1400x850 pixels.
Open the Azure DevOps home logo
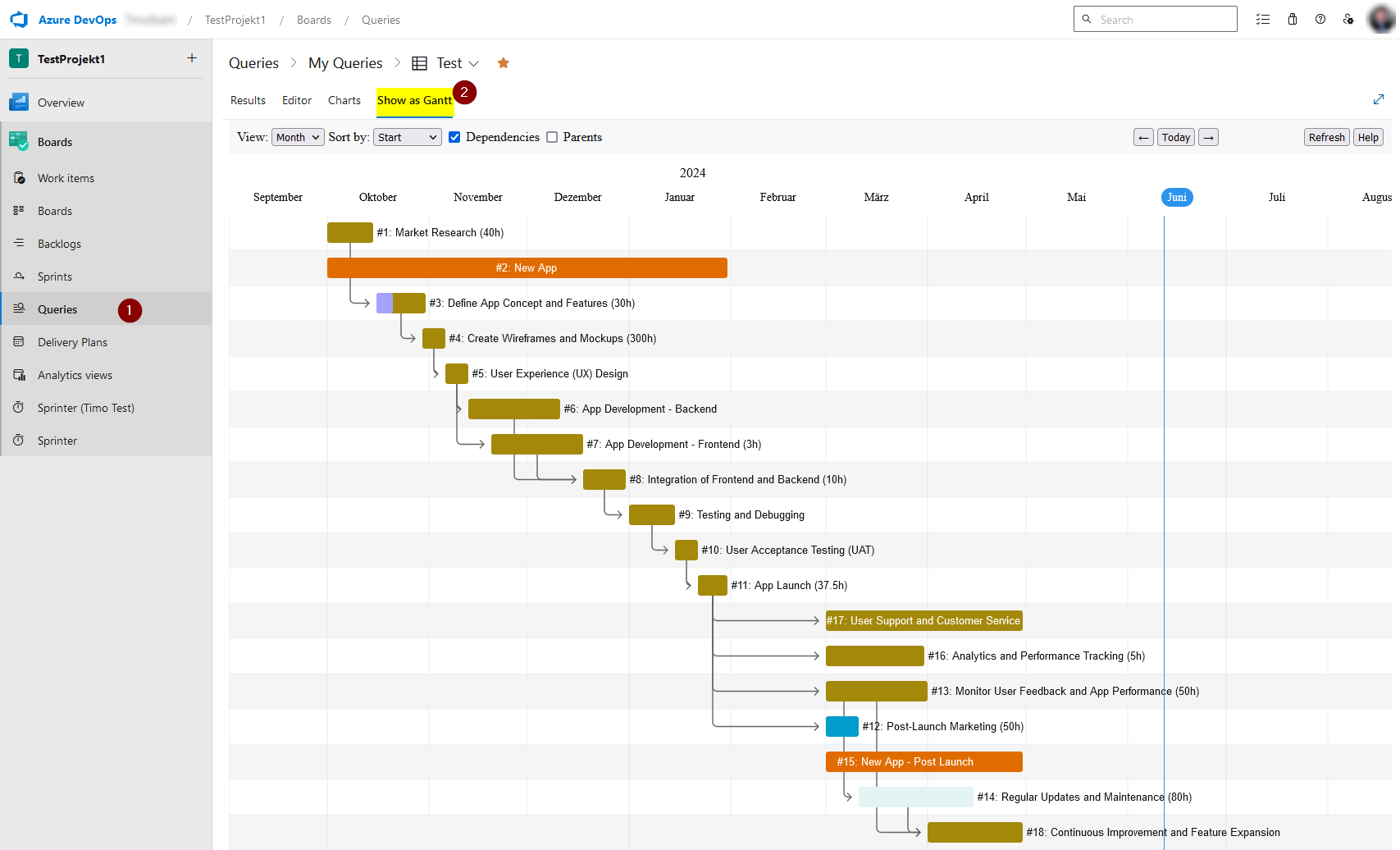19,19
